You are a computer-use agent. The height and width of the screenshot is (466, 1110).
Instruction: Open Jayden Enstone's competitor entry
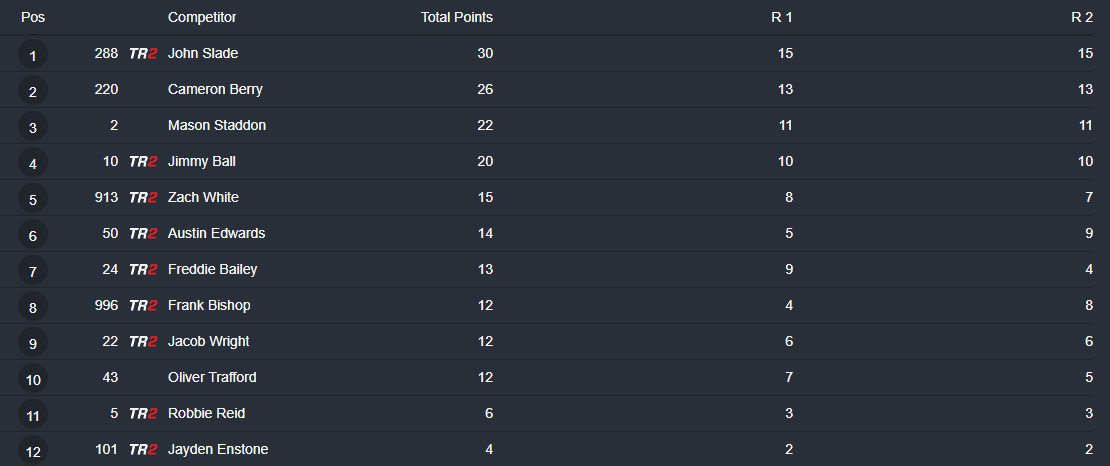click(x=218, y=449)
